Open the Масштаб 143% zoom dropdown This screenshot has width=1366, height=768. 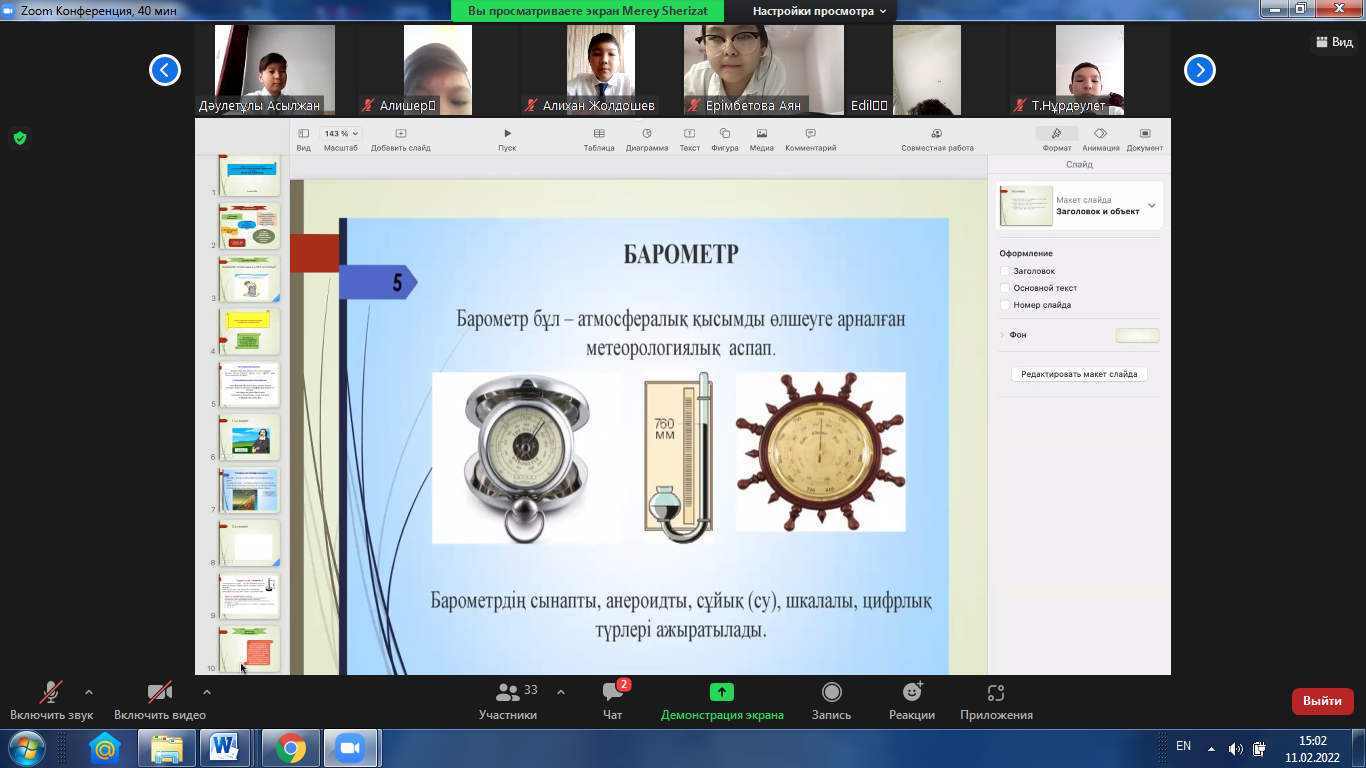[340, 133]
